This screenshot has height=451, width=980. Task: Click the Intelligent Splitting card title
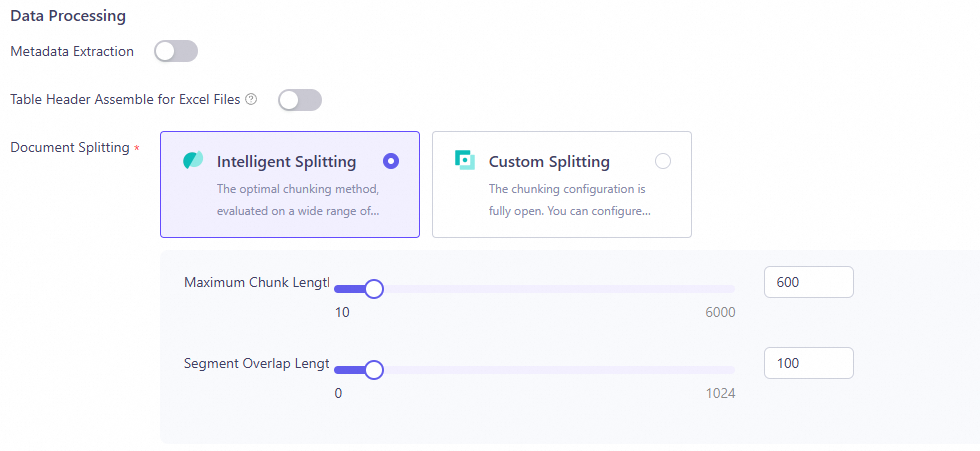pyautogui.click(x=286, y=162)
